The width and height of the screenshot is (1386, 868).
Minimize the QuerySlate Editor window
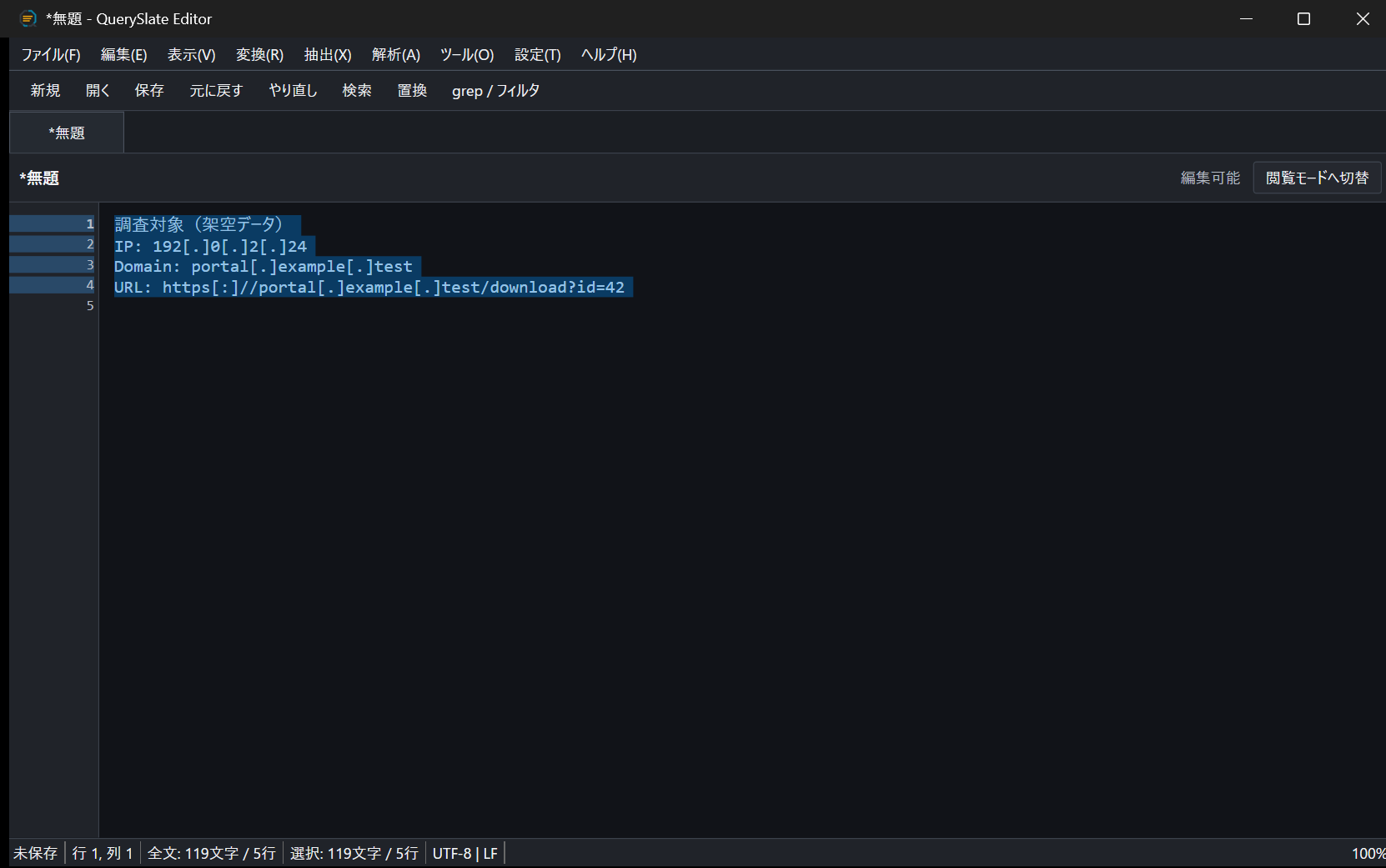1247,18
